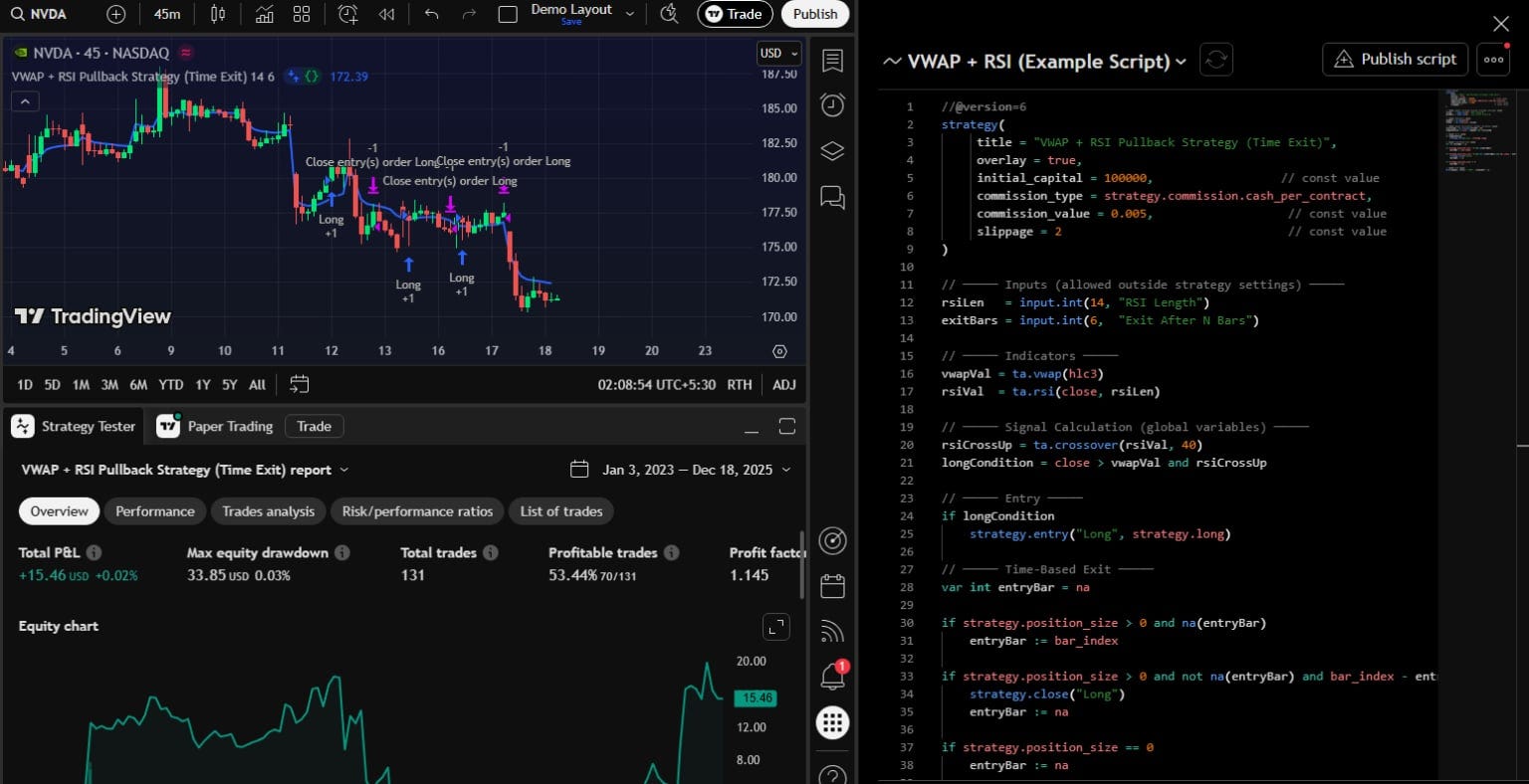Show info for Profitable trades
Screen dimensions: 1529x784
pos(671,552)
